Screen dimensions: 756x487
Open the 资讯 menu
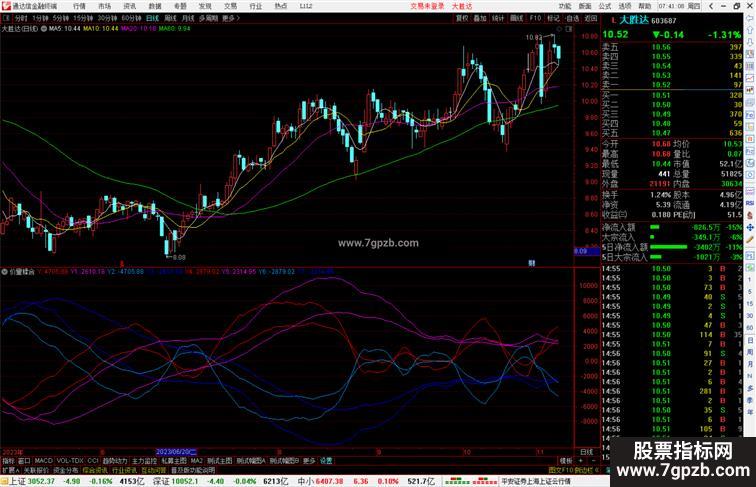tap(129, 6)
